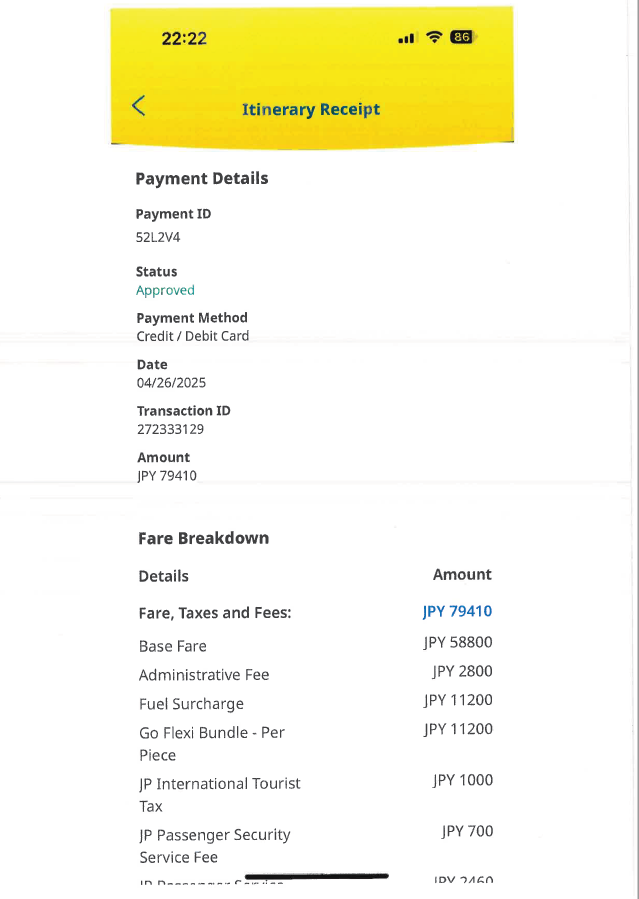Viewport: 639px width, 899px height.
Task: Tap the back arrow chevron
Action: [139, 106]
